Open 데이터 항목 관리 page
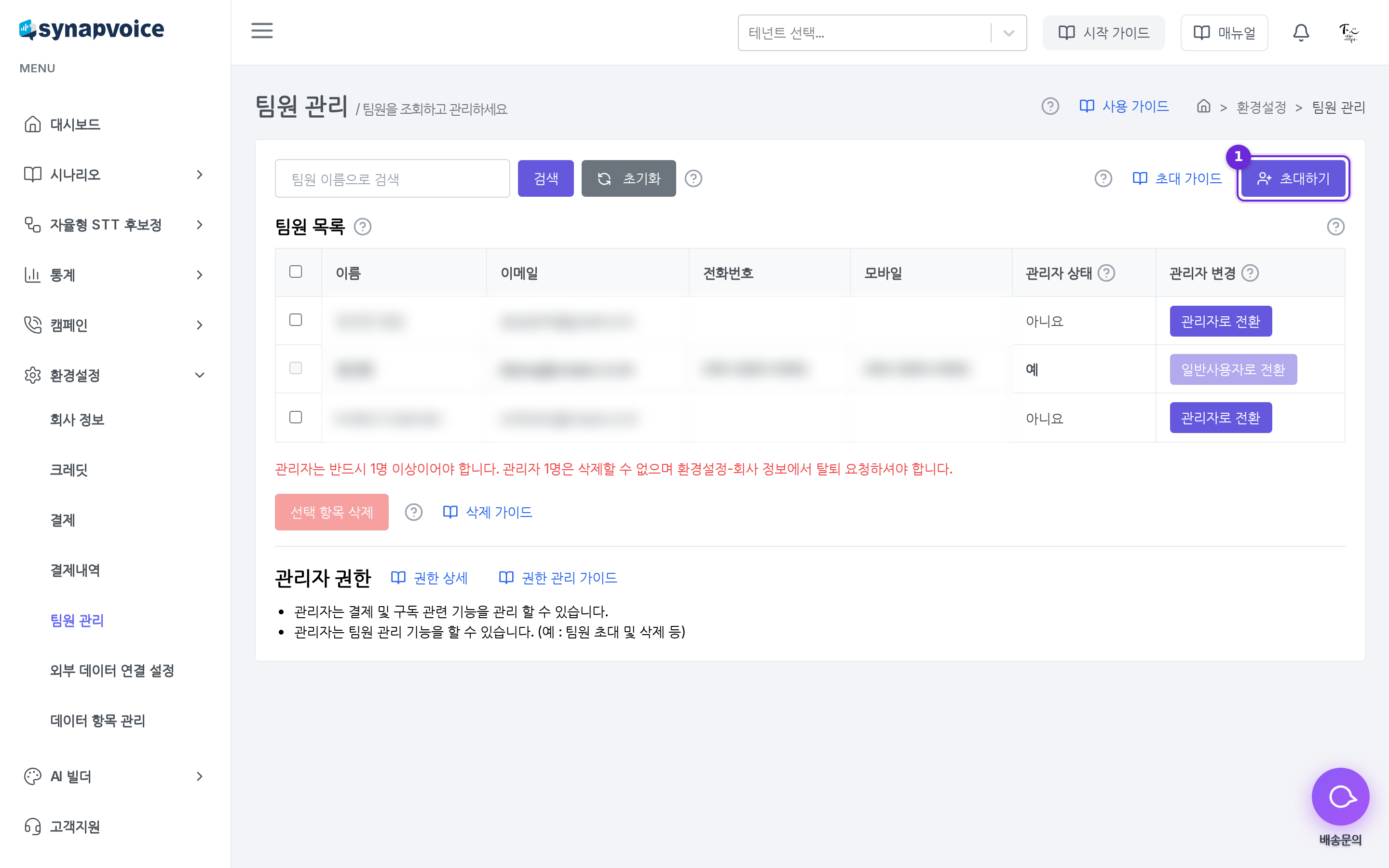Screen dimensions: 1389x868 (97, 720)
